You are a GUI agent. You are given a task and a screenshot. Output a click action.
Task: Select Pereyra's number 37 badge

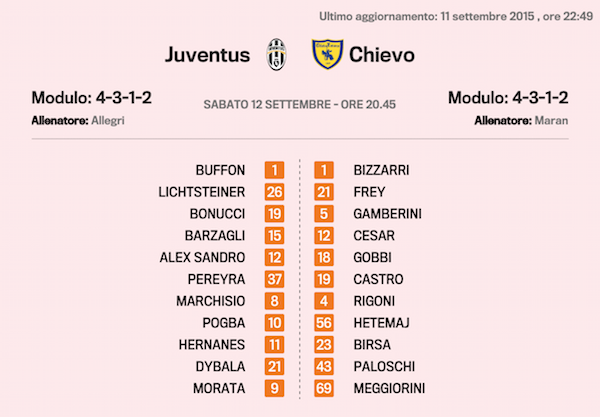point(275,279)
